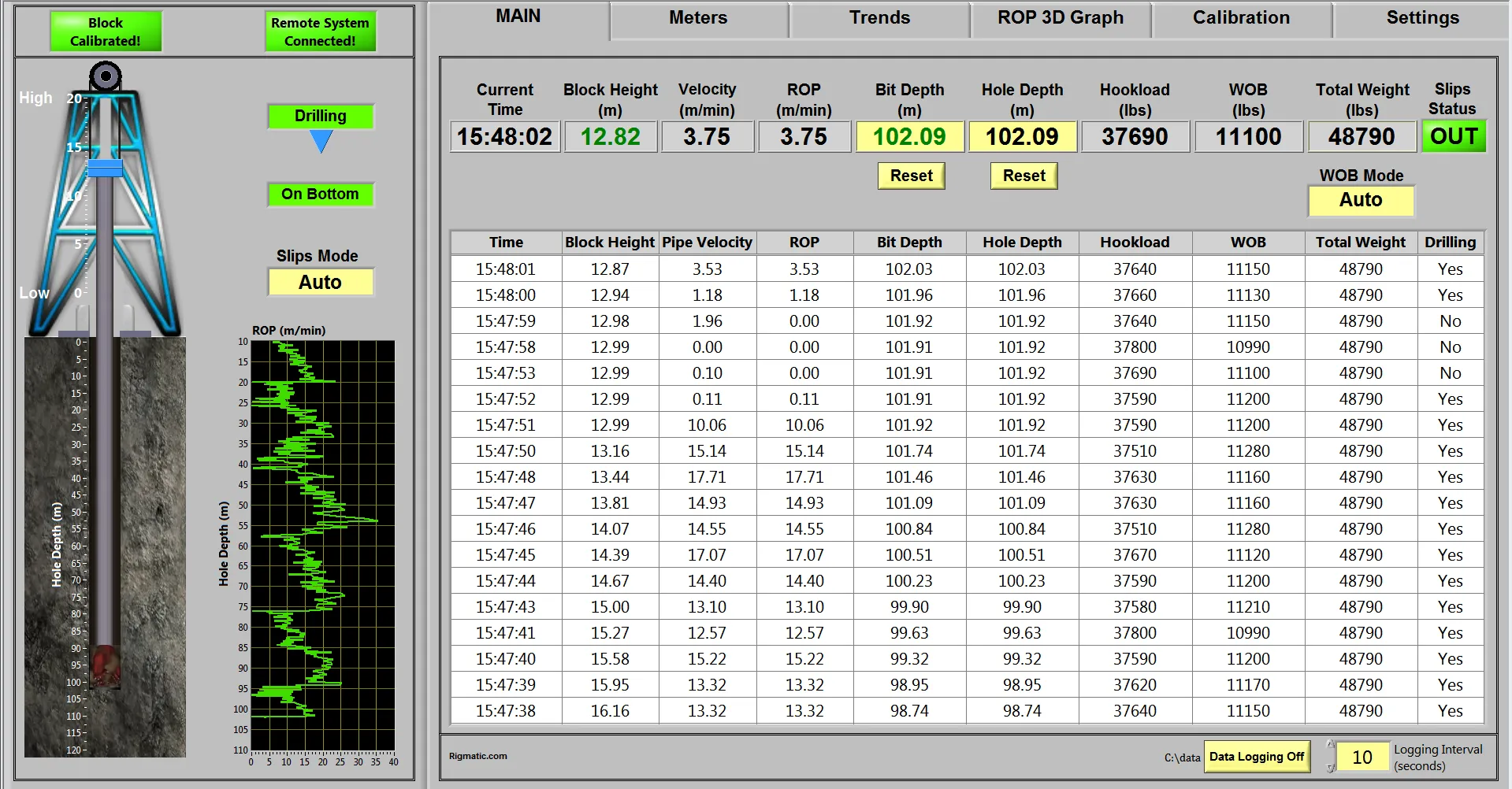1512x789 pixels.
Task: Click the 15:47:38 row time cell
Action: click(506, 711)
